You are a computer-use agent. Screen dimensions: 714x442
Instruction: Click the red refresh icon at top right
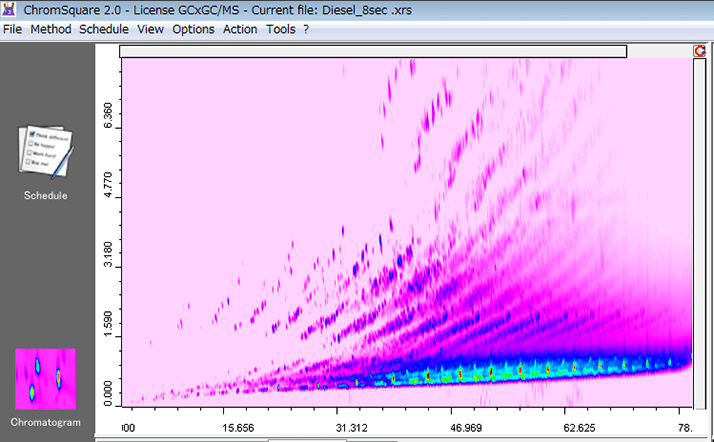[700, 51]
